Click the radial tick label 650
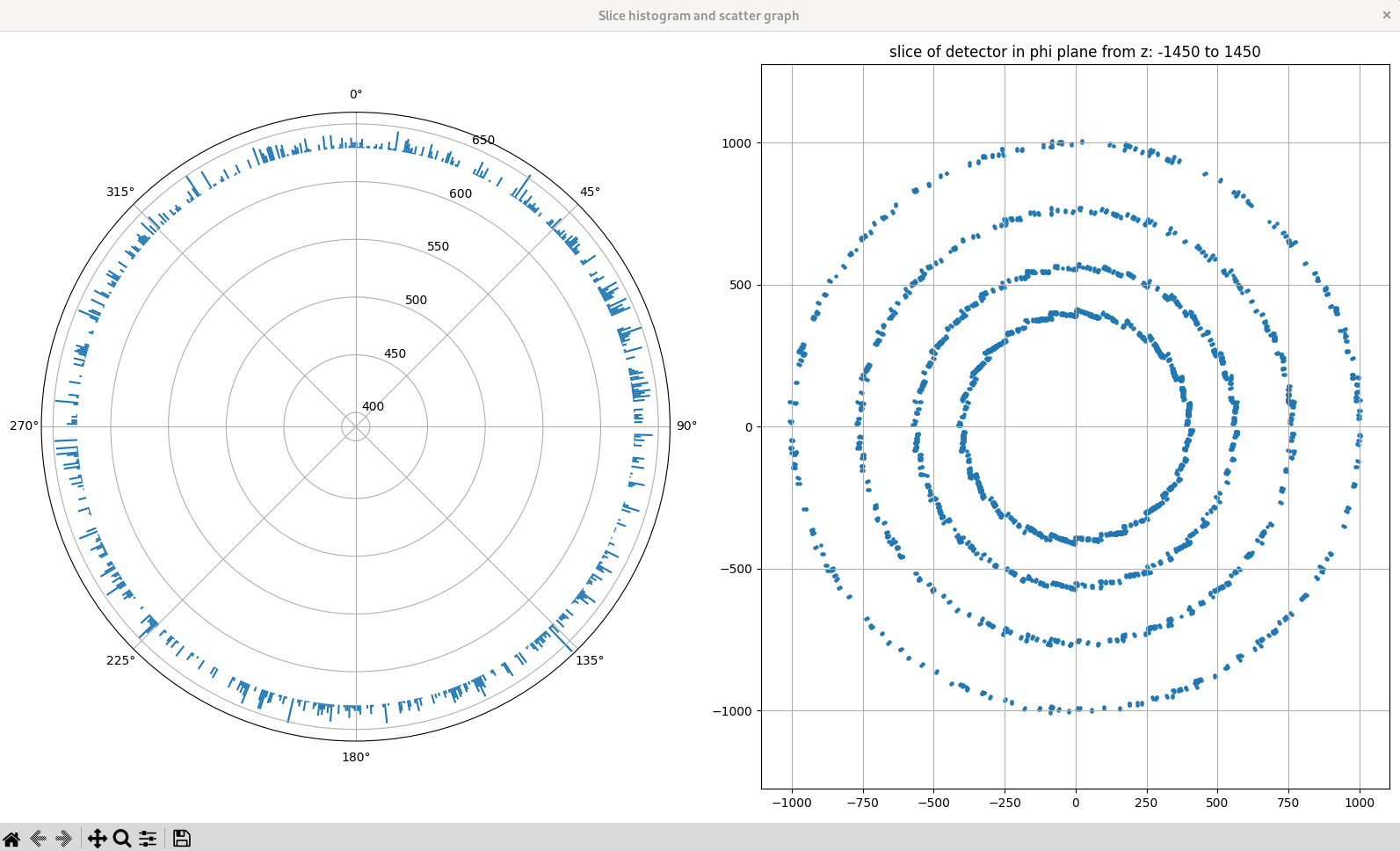 coord(483,140)
